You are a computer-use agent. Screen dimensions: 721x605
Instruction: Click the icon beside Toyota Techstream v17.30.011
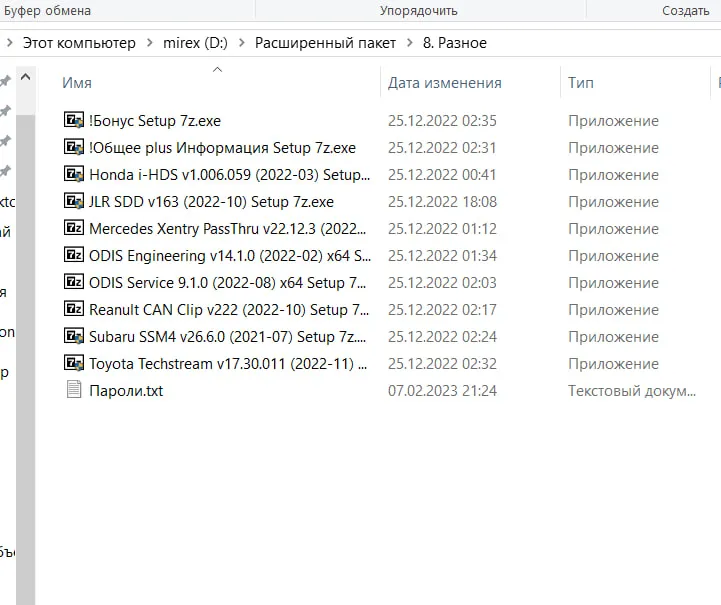point(74,363)
